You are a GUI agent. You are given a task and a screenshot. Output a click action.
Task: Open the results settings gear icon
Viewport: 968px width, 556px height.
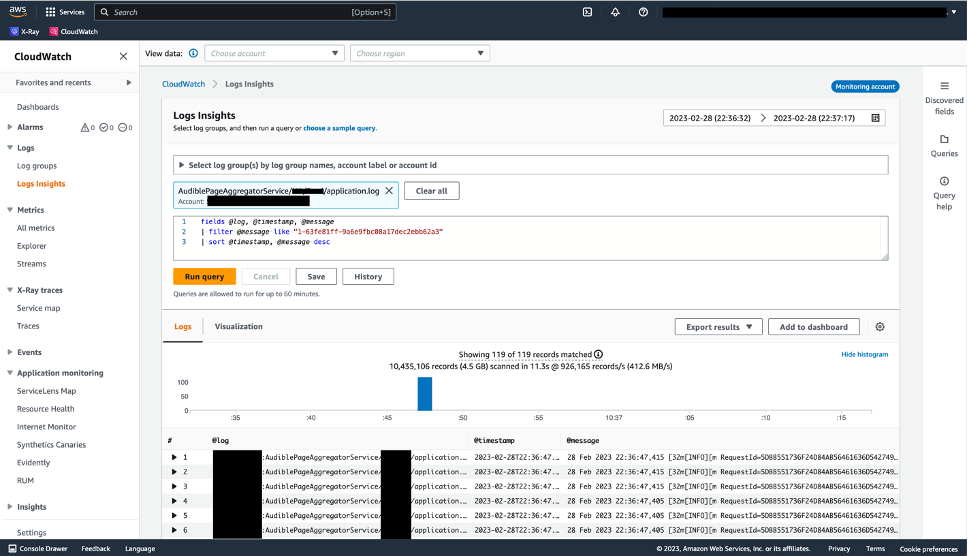880,326
